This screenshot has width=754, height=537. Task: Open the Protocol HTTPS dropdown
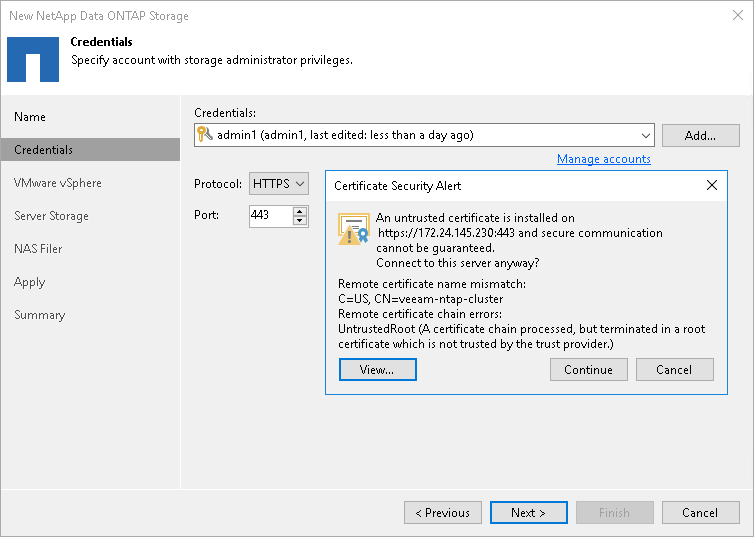[278, 184]
